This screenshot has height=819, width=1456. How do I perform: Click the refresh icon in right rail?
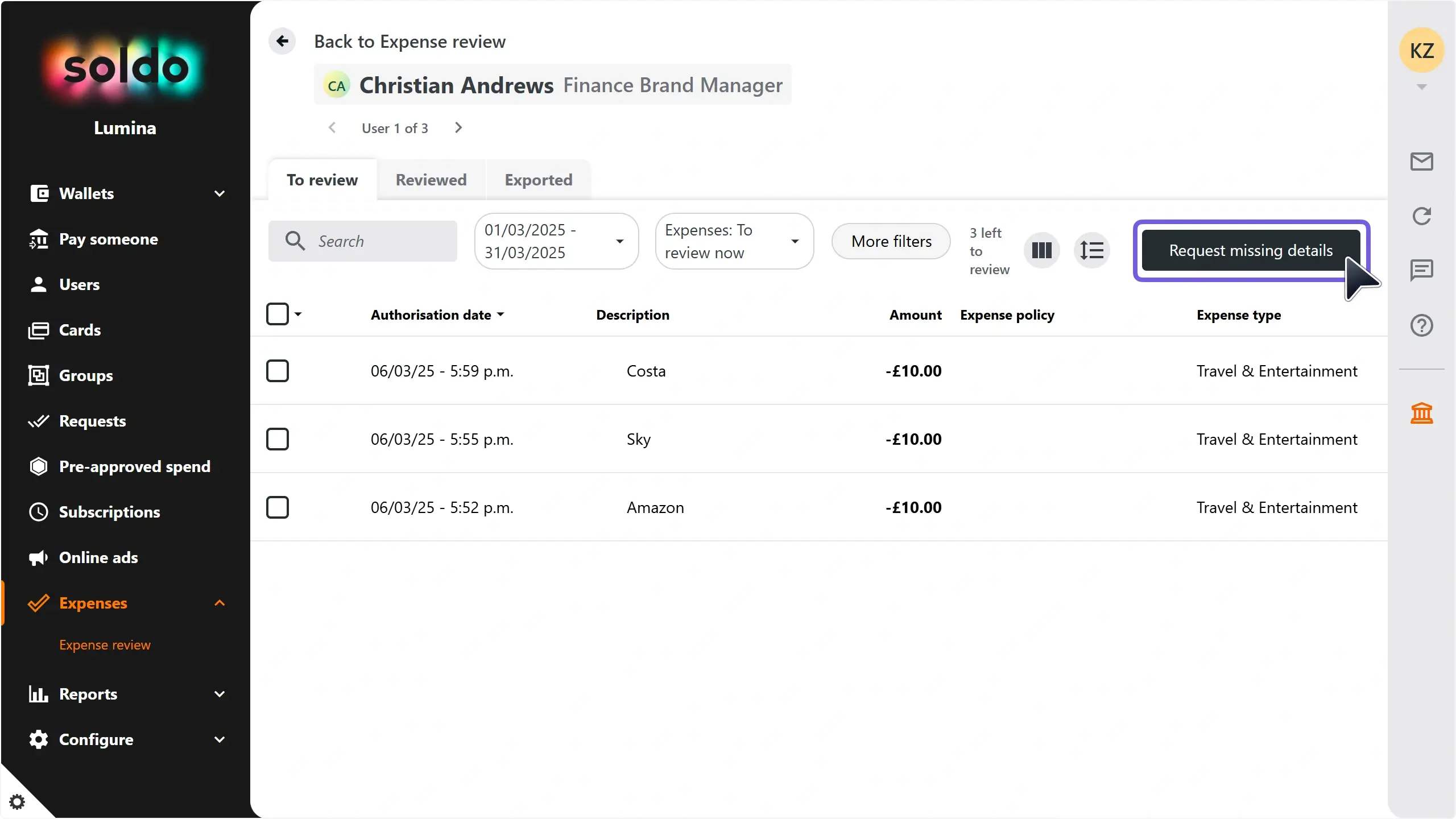(x=1422, y=216)
